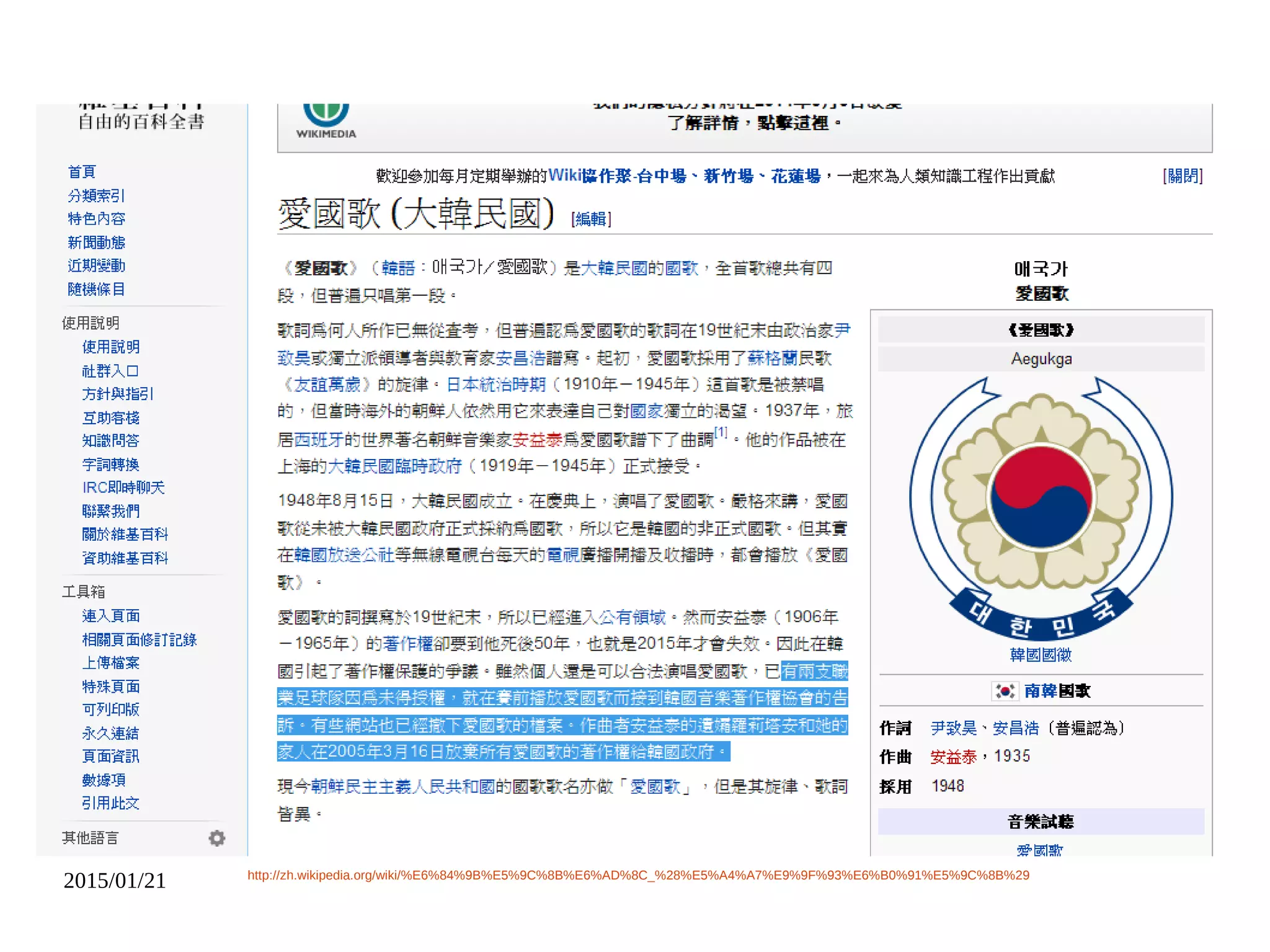This screenshot has height=952, width=1270.
Task: Open IRC即時聊天 link
Action: tap(123, 487)
